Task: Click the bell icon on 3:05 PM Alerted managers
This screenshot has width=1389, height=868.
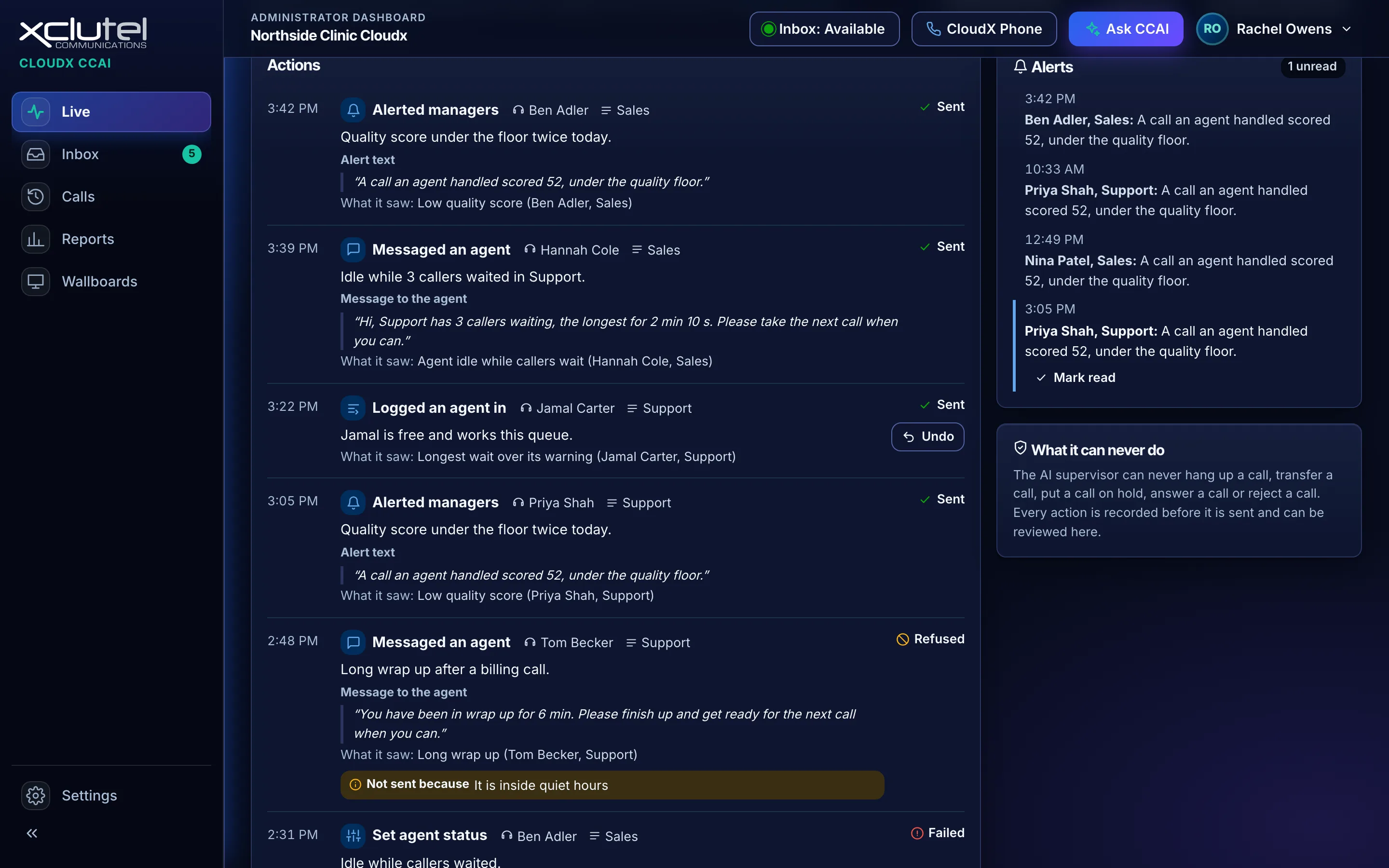Action: [353, 502]
